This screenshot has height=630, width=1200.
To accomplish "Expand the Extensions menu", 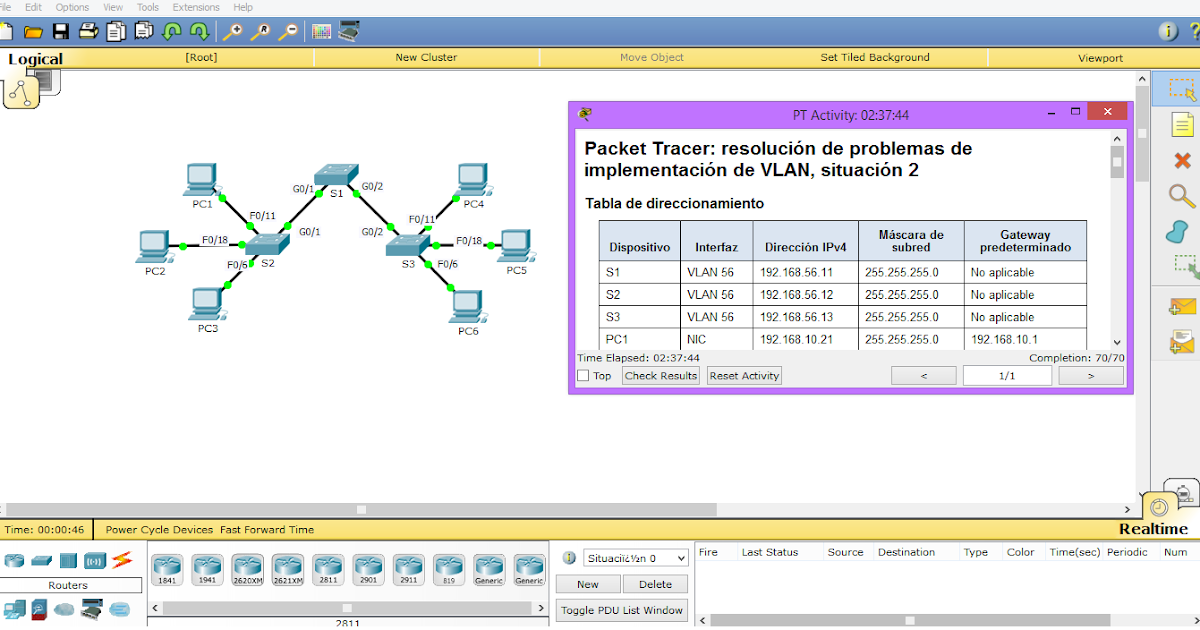I will coord(196,7).
